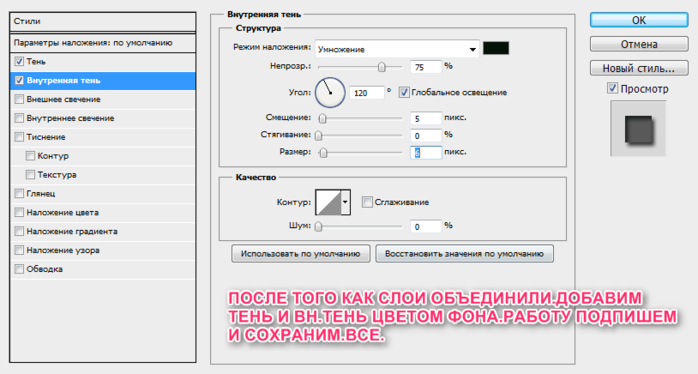Viewport: 698px width, 374px height.
Task: Uncheck the Тень style checkbox
Action: point(19,61)
